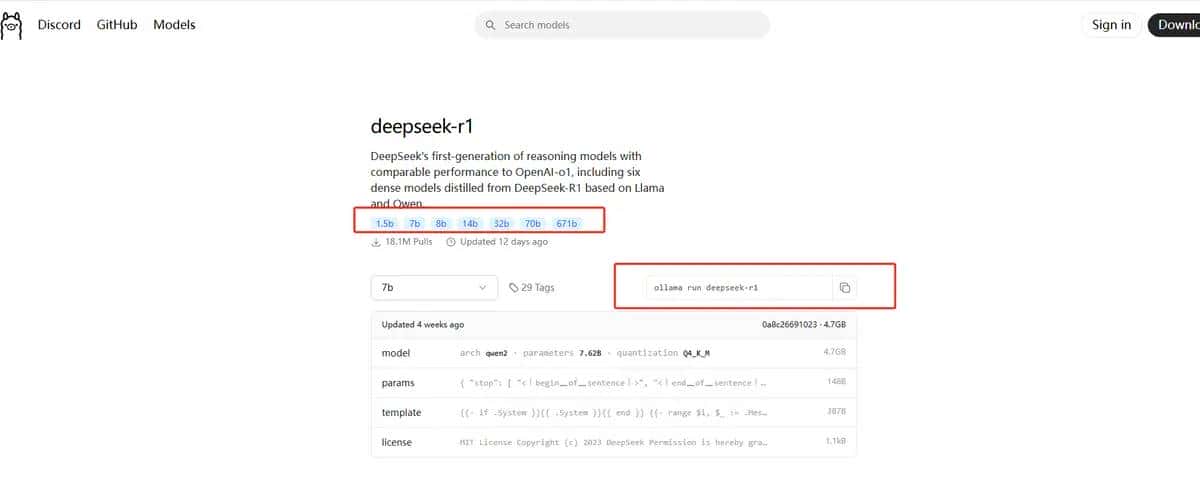Screen dimensions: 1200x489
Task: Click the pulls download icon
Action: click(376, 242)
